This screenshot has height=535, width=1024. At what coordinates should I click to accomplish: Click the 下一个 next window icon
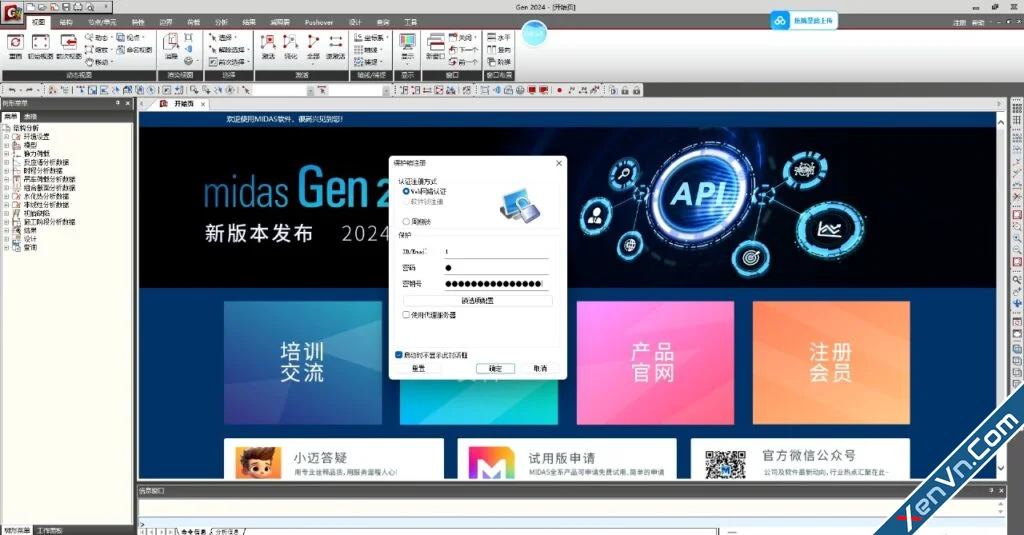point(463,50)
